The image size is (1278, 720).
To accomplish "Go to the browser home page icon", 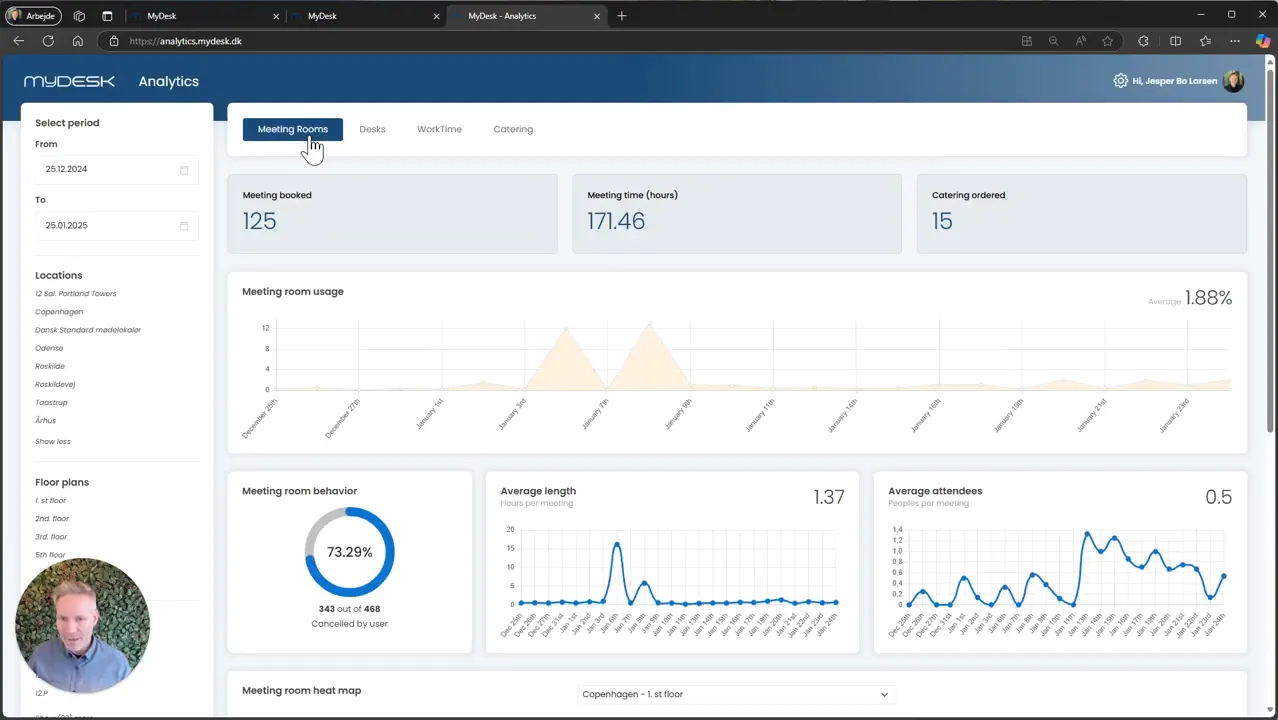I will 78,41.
